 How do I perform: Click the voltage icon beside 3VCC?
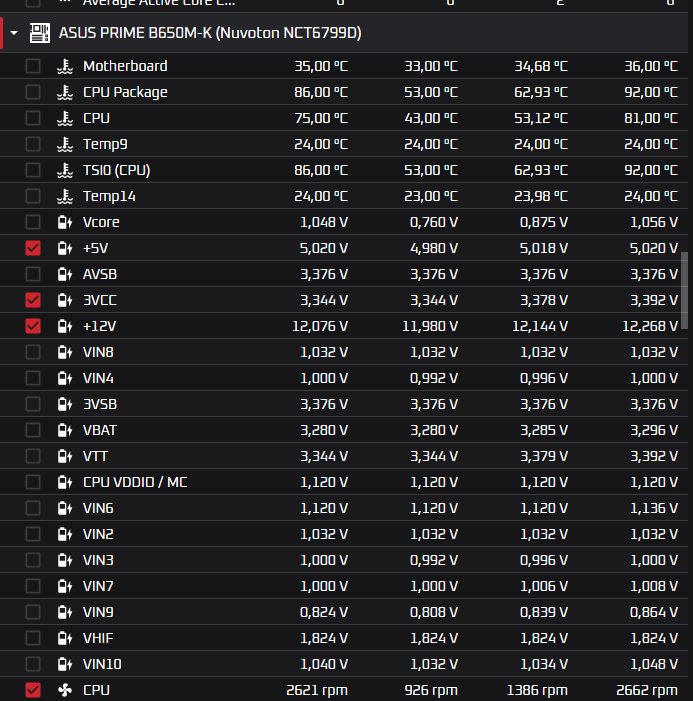click(65, 300)
